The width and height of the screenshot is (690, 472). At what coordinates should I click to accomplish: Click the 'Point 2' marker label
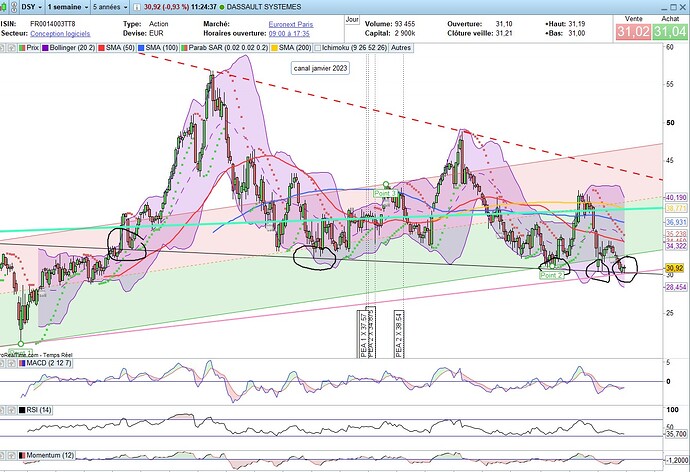[x=551, y=275]
